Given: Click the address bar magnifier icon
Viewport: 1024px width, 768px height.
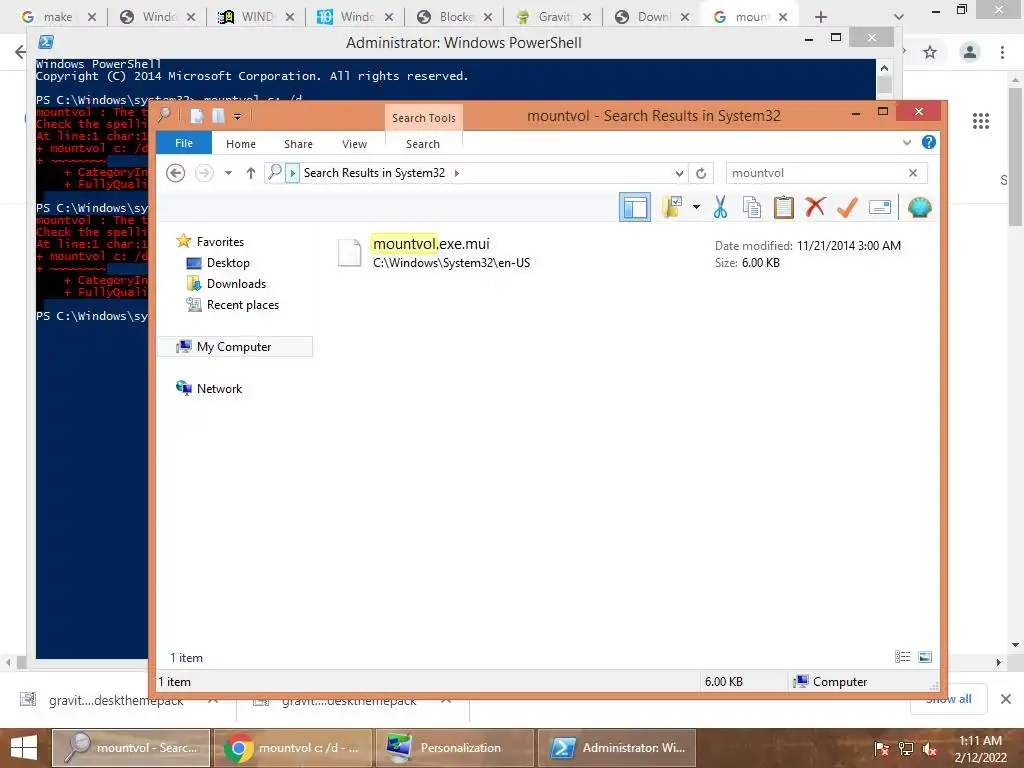Looking at the screenshot, I should pyautogui.click(x=274, y=172).
